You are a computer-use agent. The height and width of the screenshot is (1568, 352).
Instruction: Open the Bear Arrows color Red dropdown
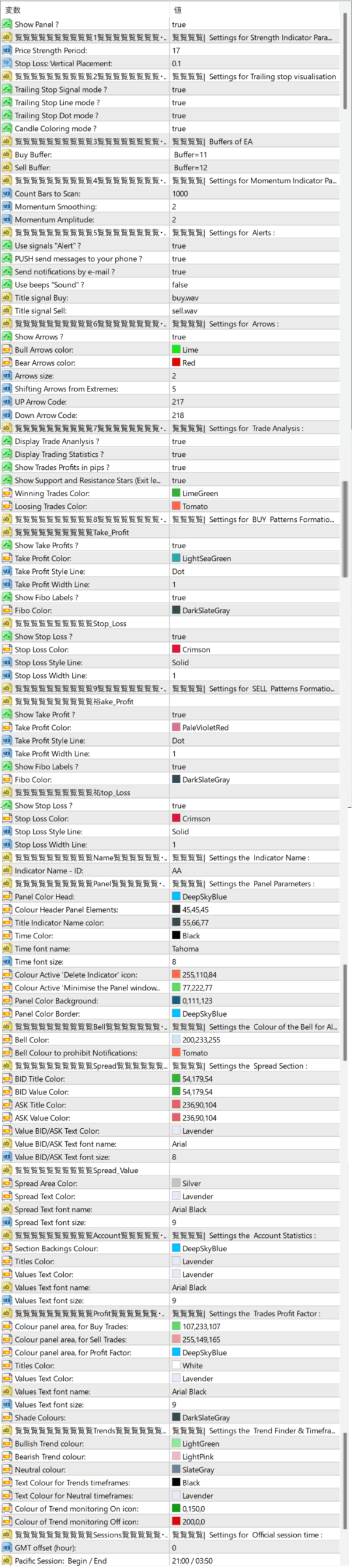pos(254,363)
